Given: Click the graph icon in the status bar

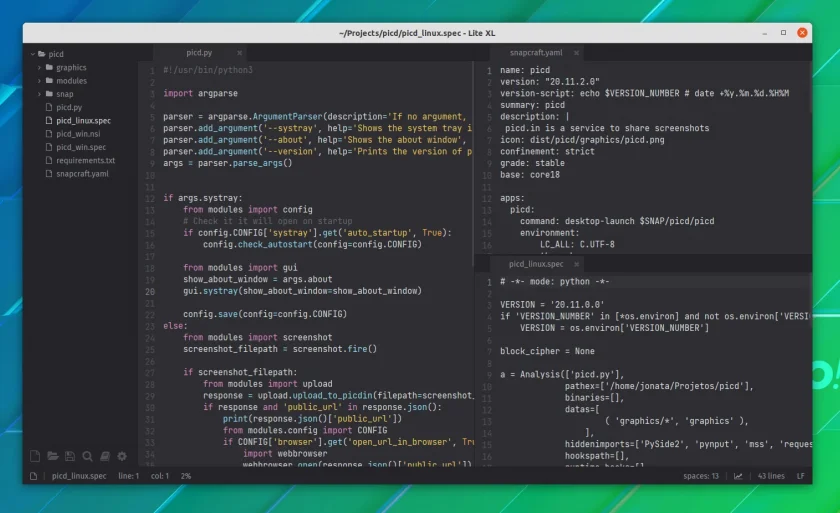Looking at the screenshot, I should 738,476.
